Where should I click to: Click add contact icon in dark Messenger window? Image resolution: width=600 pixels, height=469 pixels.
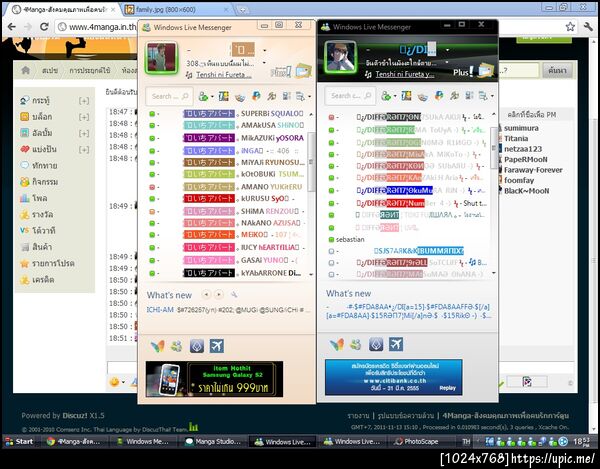[x=386, y=96]
